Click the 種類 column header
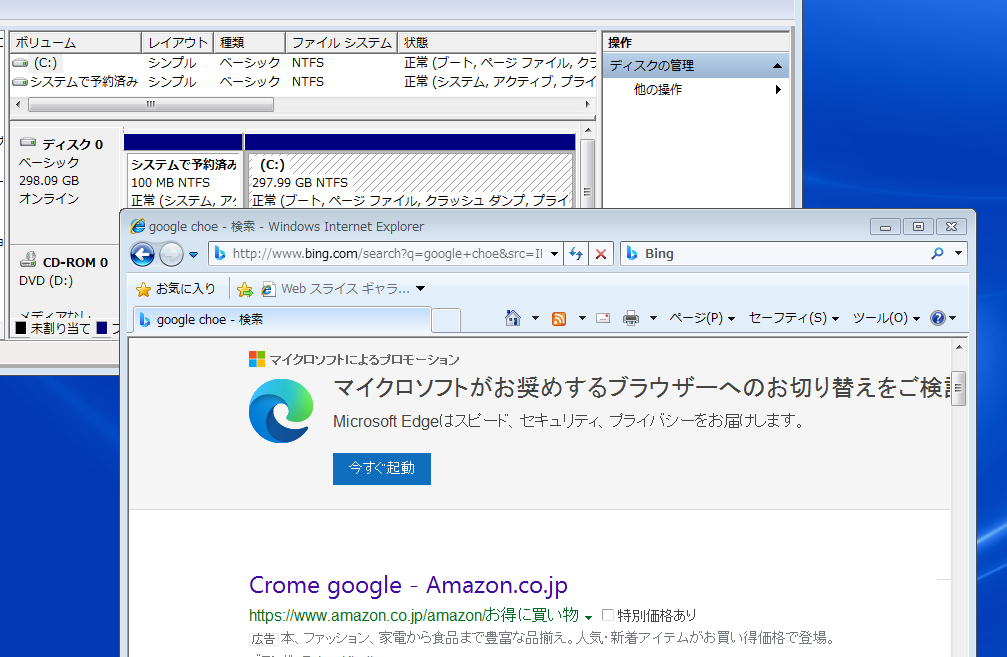The height and width of the screenshot is (657, 1007). 249,42
